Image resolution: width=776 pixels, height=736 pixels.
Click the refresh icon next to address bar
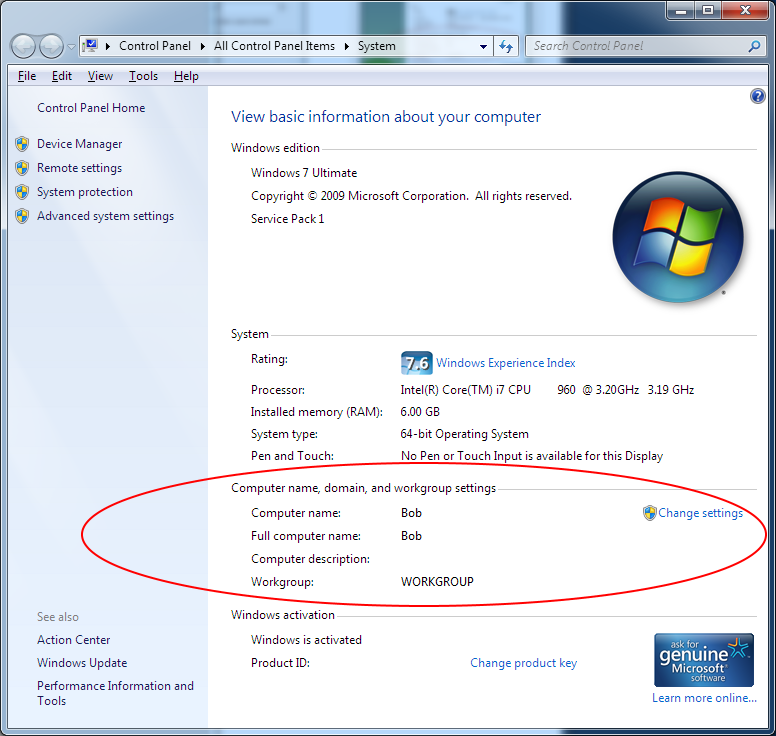click(506, 46)
